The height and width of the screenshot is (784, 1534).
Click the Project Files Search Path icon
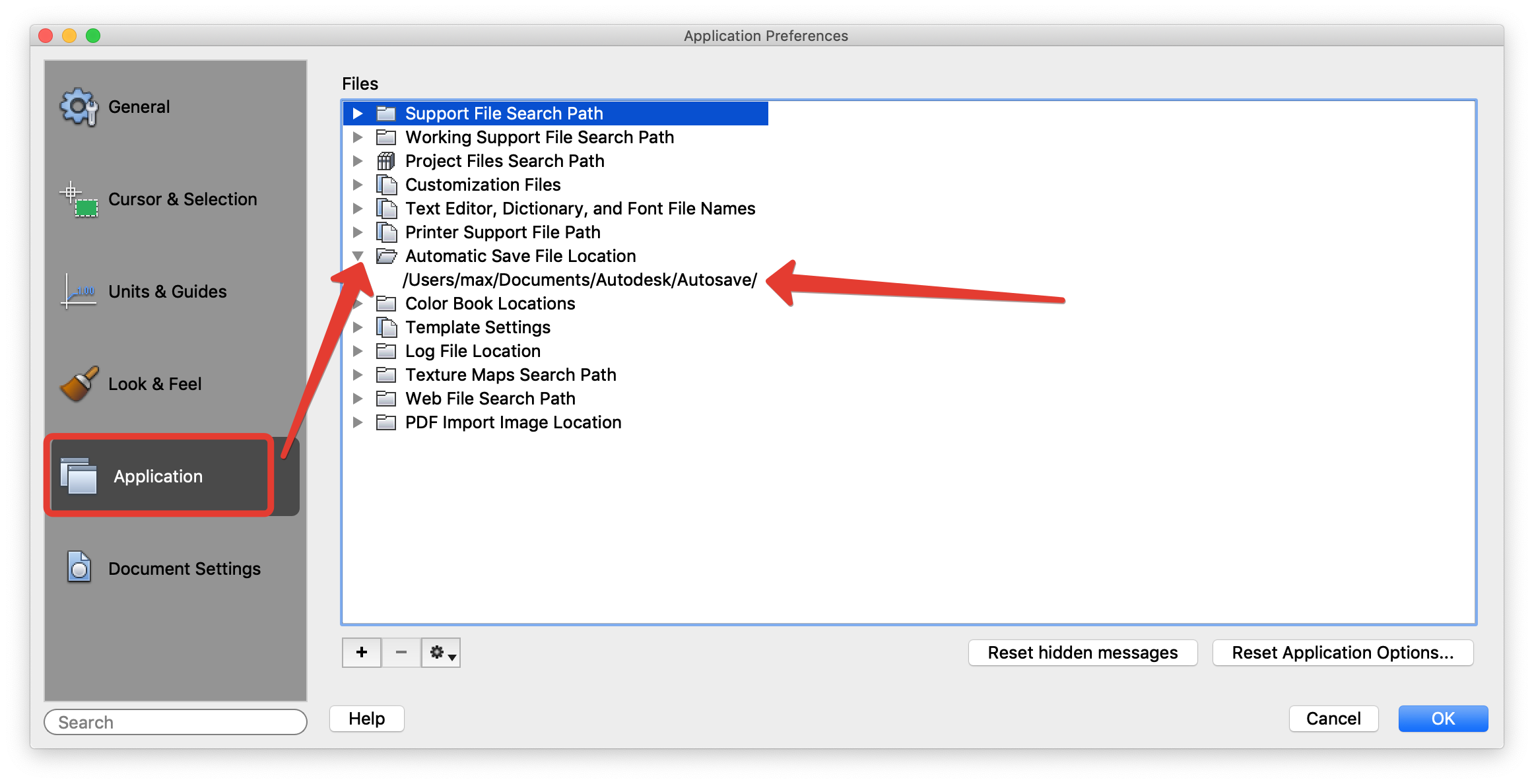pyautogui.click(x=386, y=161)
